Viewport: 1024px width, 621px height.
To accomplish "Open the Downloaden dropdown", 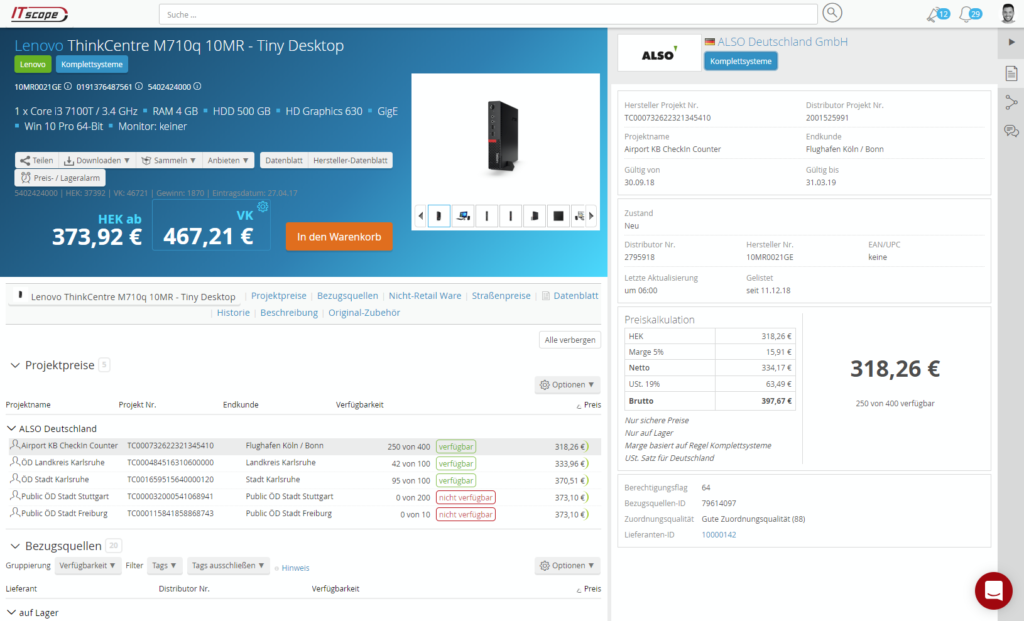I will click(x=96, y=160).
